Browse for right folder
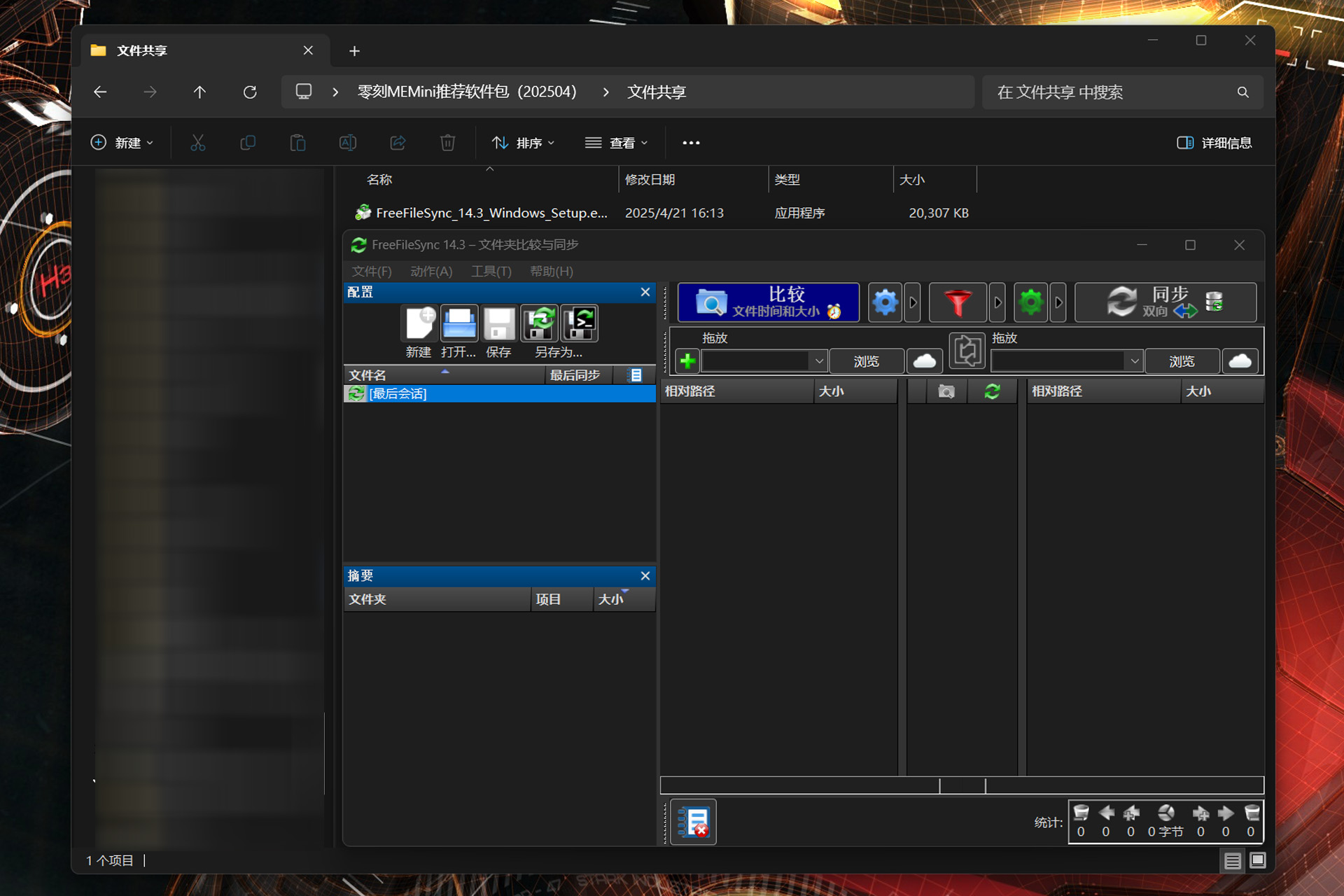 (x=1182, y=361)
